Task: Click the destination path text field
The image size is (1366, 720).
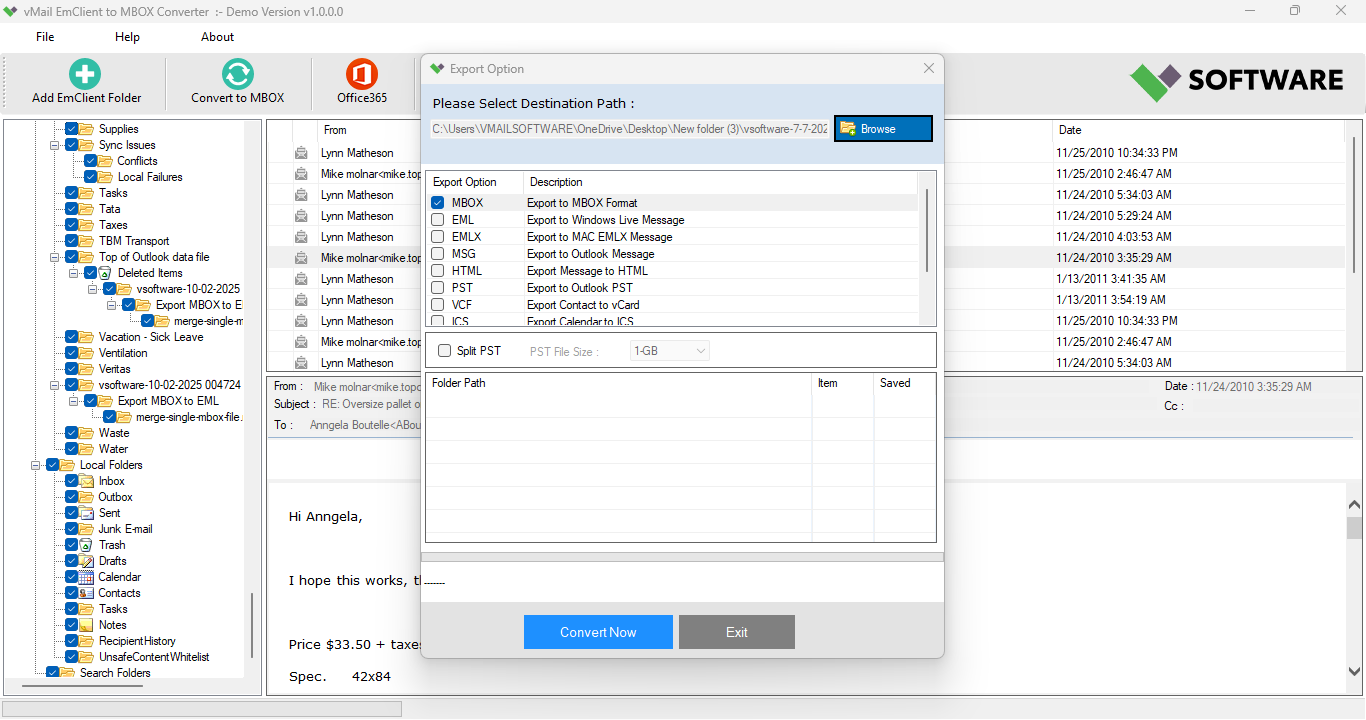Action: [x=630, y=129]
